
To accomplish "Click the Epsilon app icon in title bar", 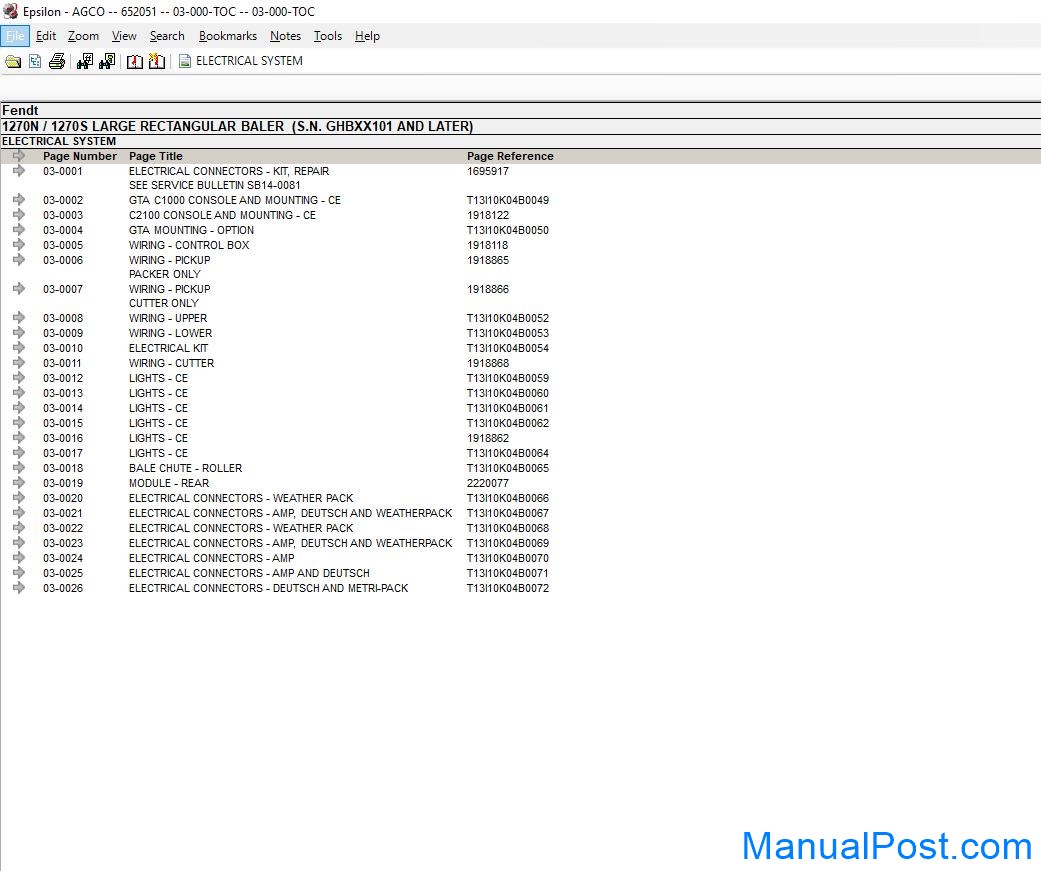I will pyautogui.click(x=10, y=11).
